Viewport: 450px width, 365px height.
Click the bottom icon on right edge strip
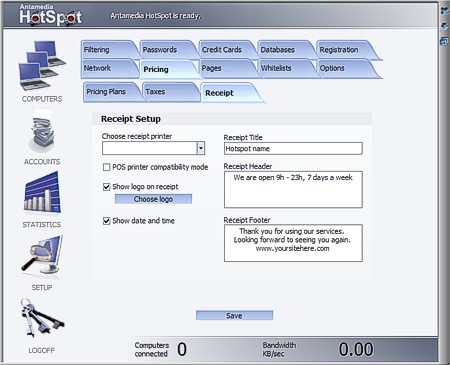[444, 41]
